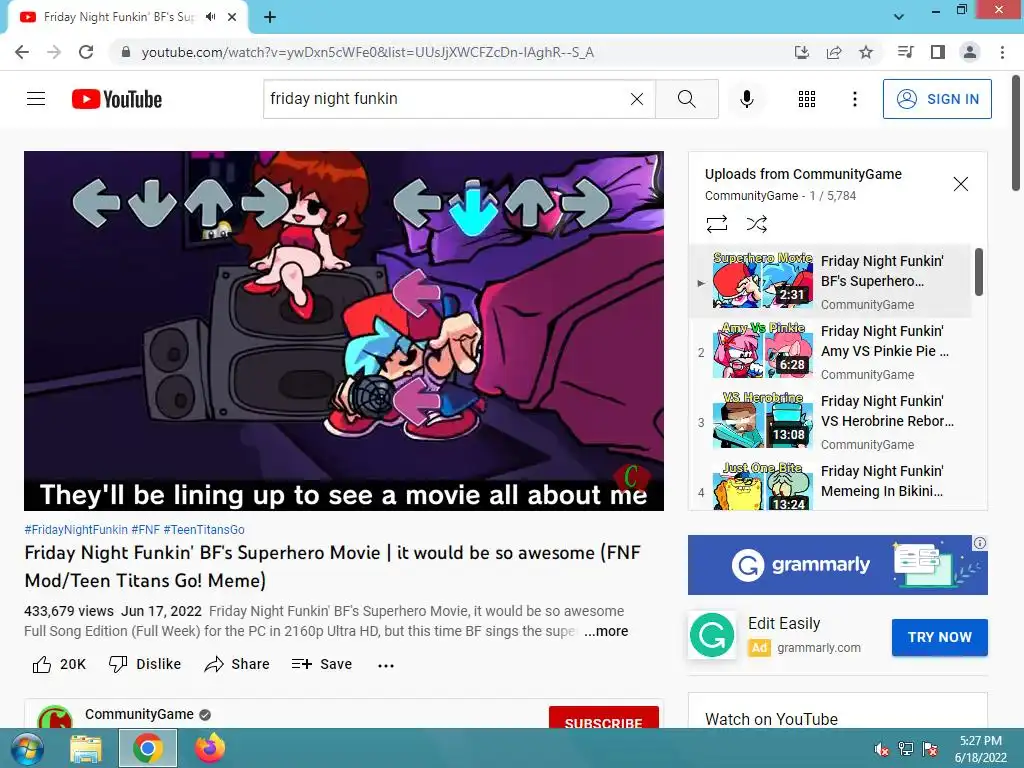Open more actions ellipsis under the video

386,665
